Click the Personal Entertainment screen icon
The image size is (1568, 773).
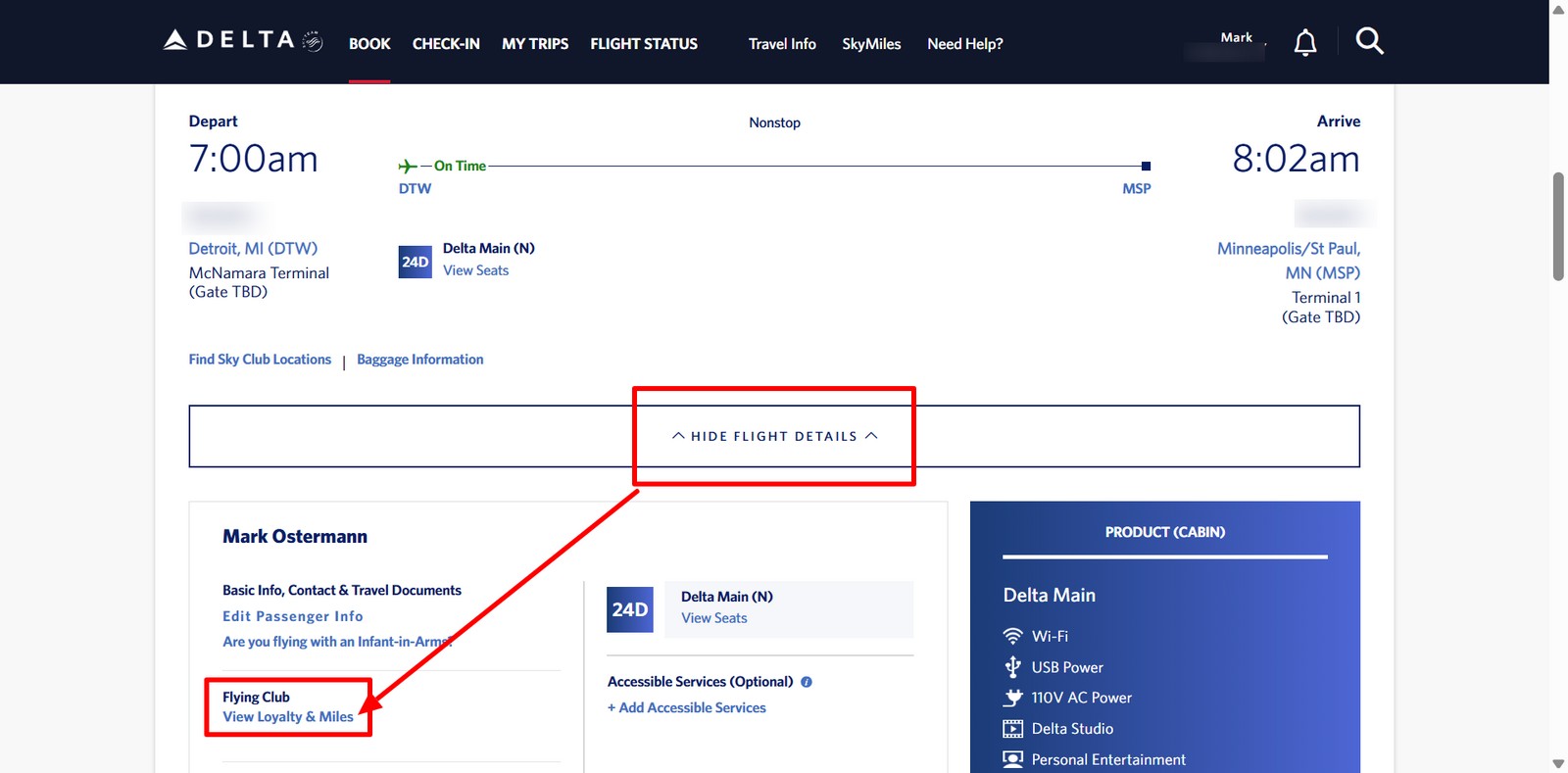(x=1013, y=759)
